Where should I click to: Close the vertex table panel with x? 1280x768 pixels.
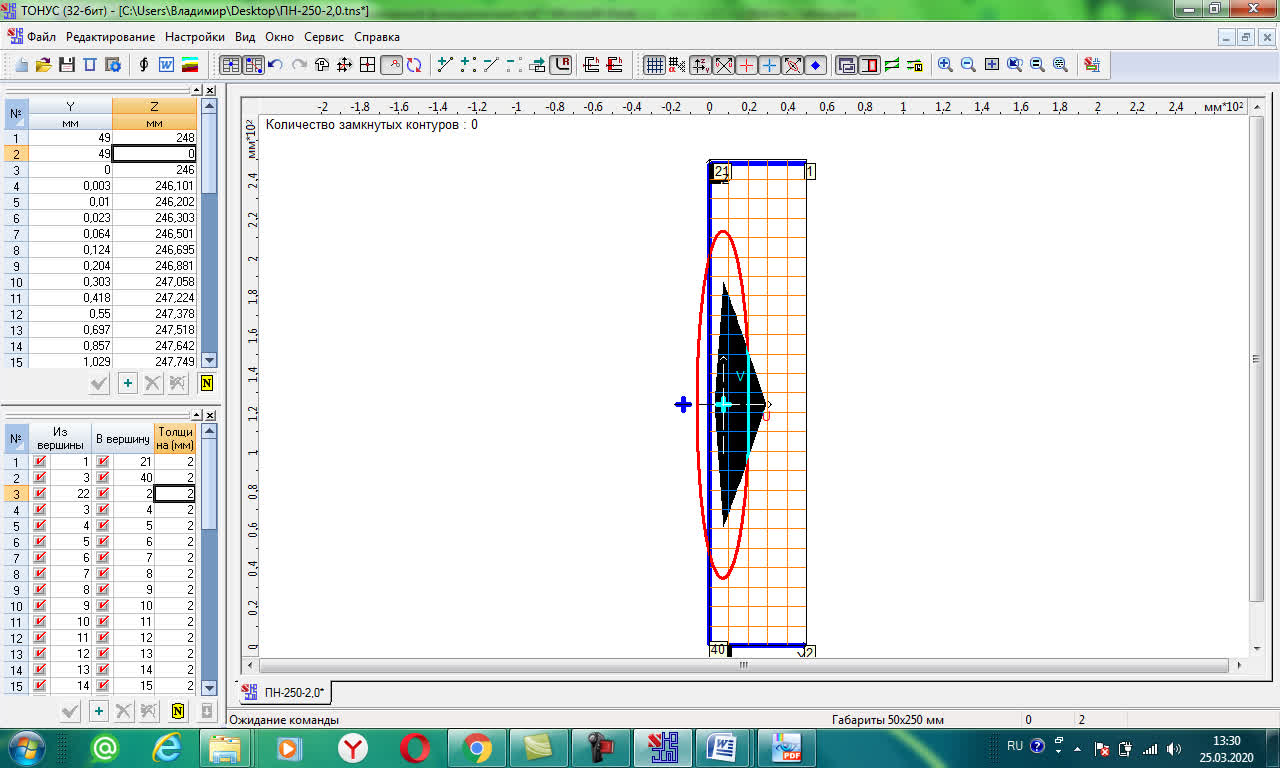coord(210,90)
